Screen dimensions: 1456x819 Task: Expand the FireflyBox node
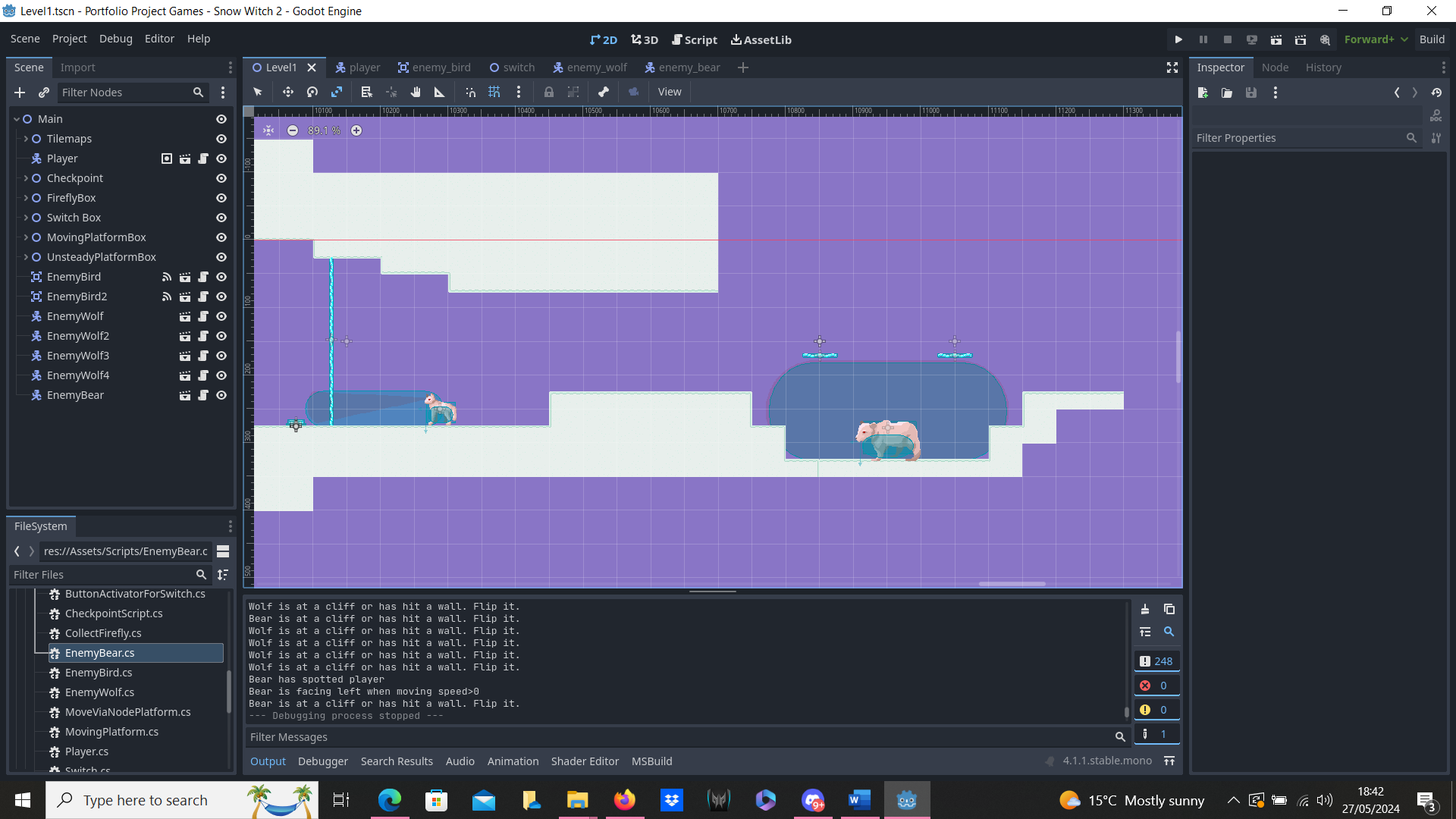26,198
